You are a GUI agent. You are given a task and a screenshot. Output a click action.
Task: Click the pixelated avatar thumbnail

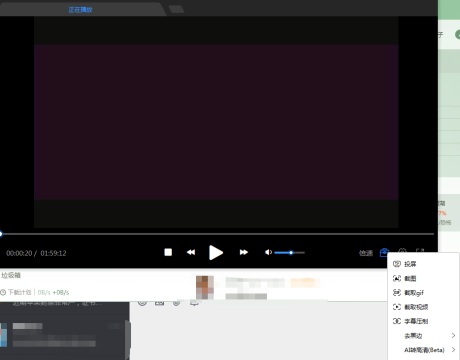[x=205, y=287]
